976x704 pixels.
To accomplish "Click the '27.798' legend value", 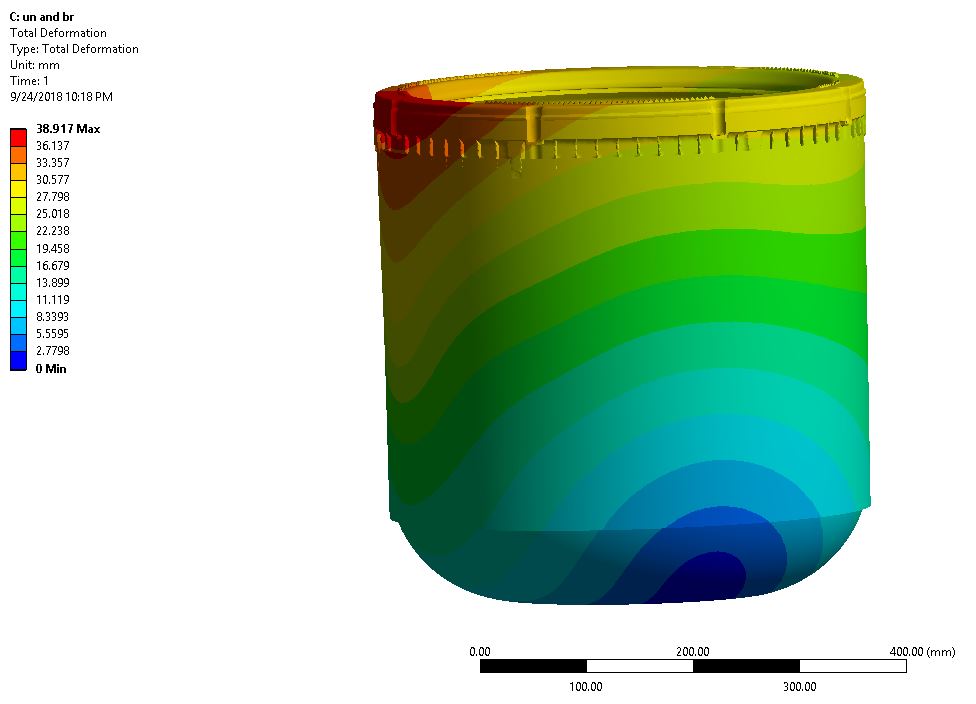I will pos(53,197).
